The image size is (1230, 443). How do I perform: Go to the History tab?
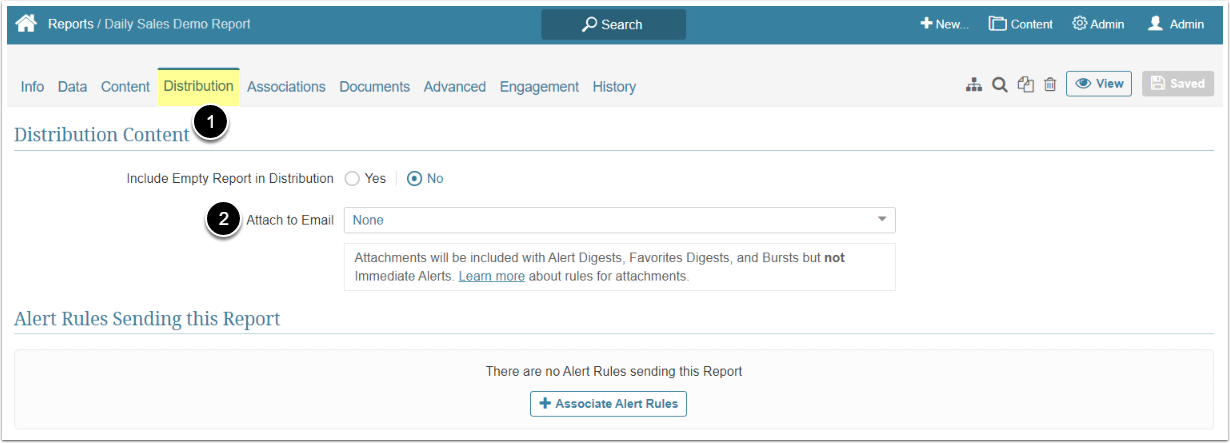coord(614,87)
